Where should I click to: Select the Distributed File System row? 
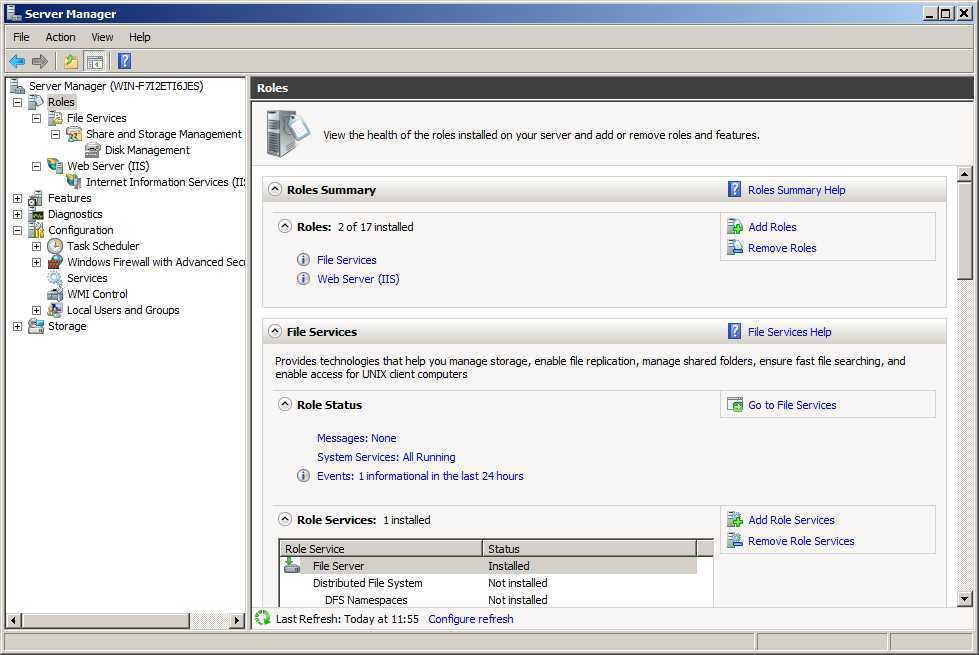click(x=488, y=583)
